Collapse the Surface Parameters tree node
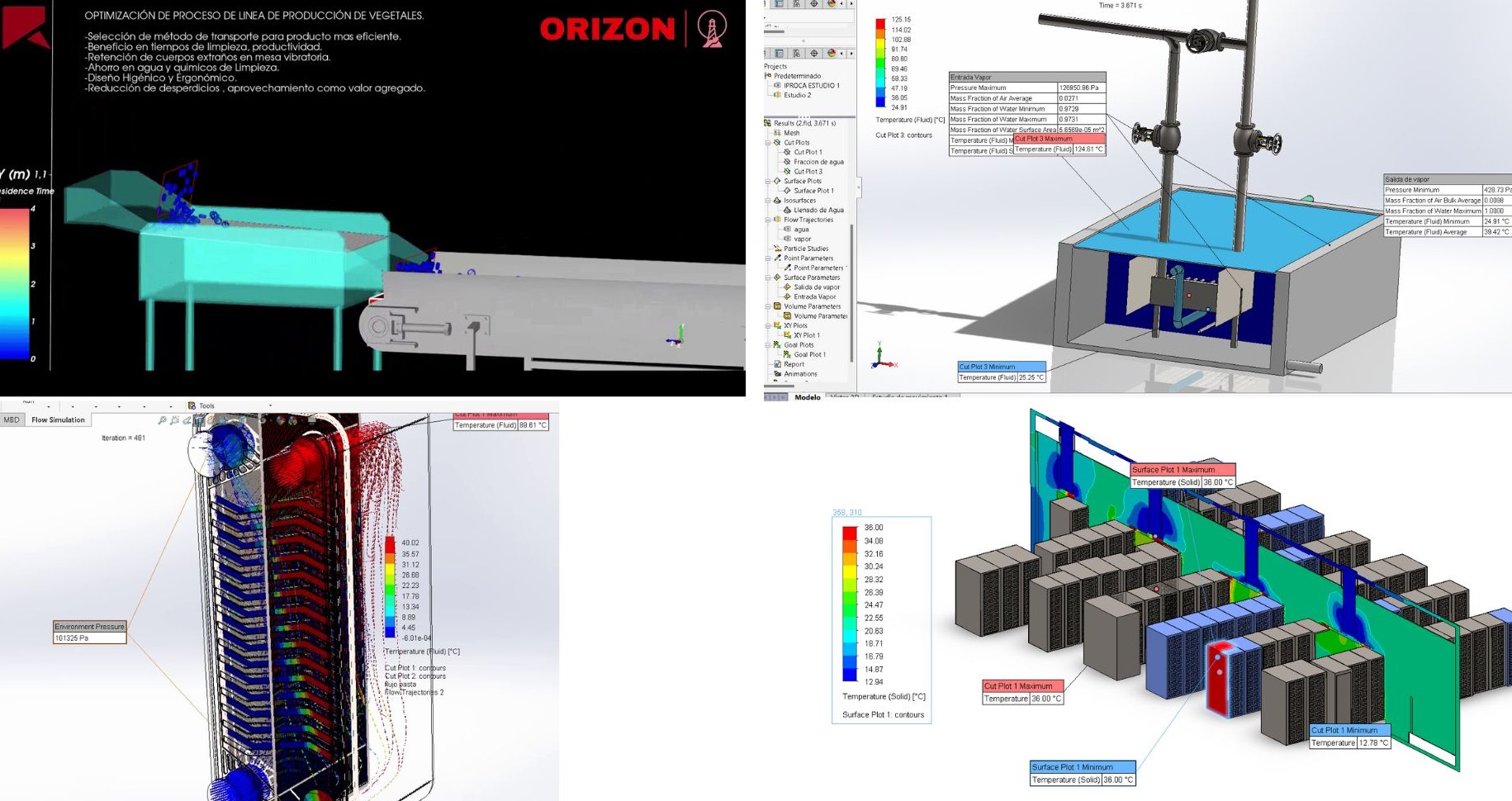 pos(768,277)
